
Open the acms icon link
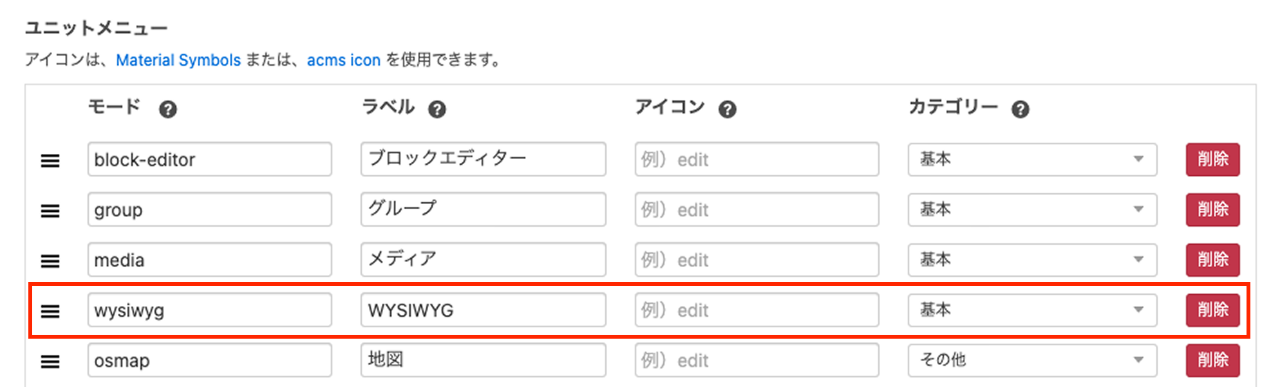(344, 60)
